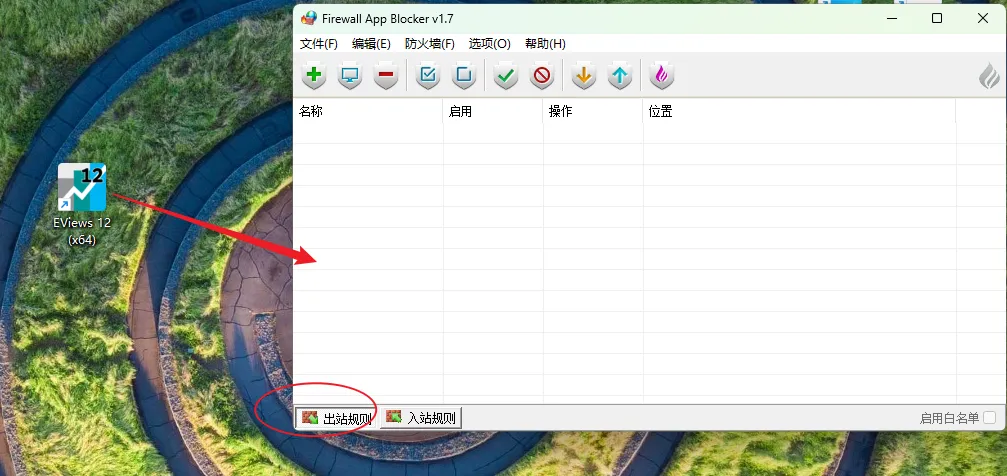This screenshot has height=476, width=1007.
Task: Click the orange down arrow toolbar icon
Action: click(584, 76)
